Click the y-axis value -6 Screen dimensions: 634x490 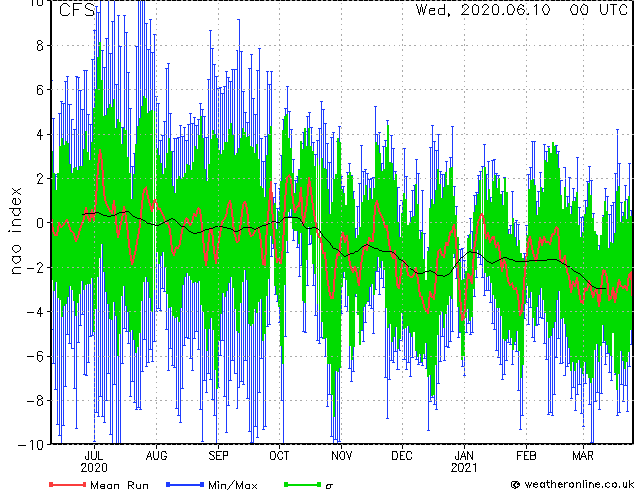click(x=35, y=356)
